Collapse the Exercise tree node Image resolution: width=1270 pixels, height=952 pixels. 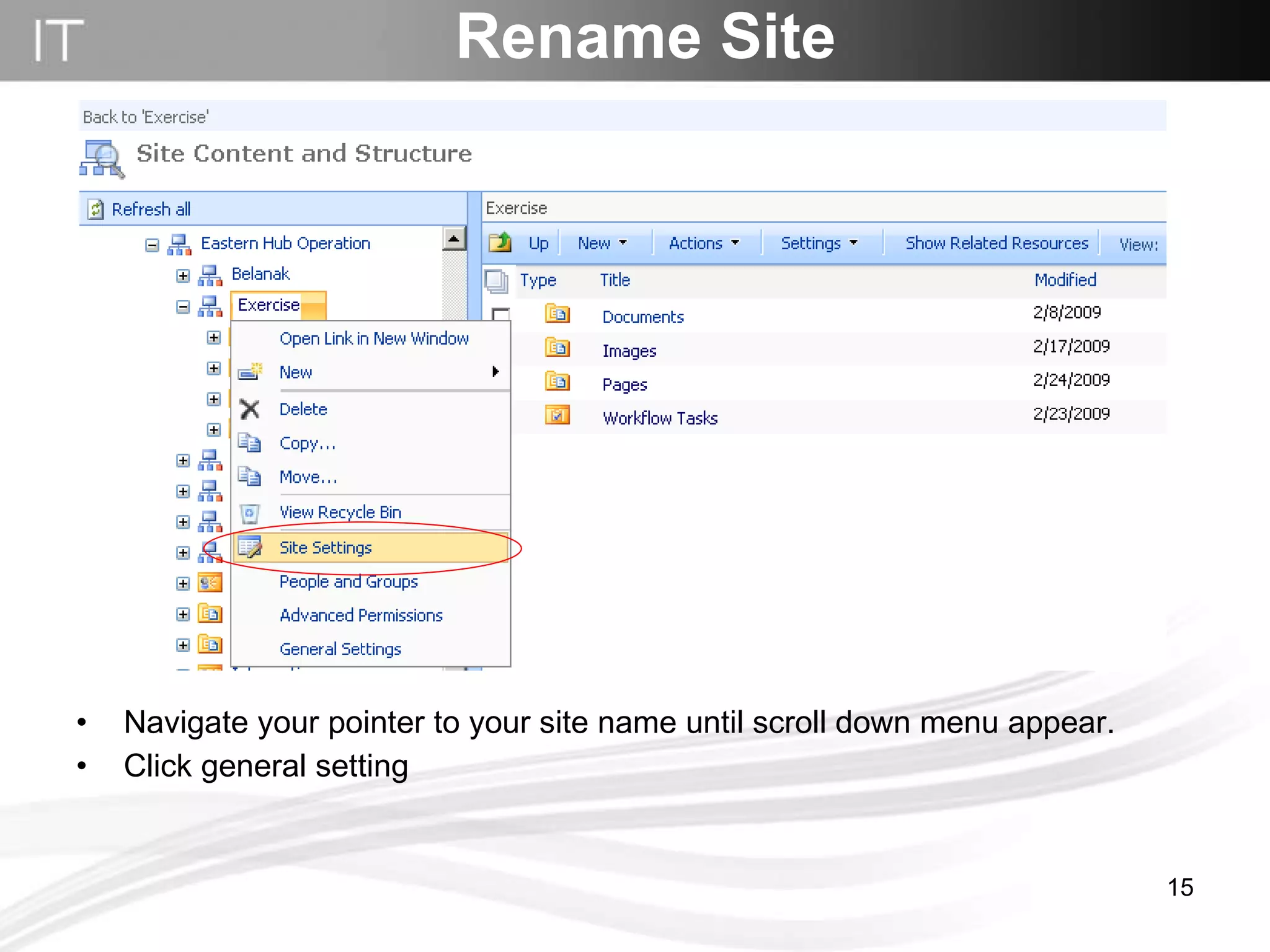coord(182,307)
